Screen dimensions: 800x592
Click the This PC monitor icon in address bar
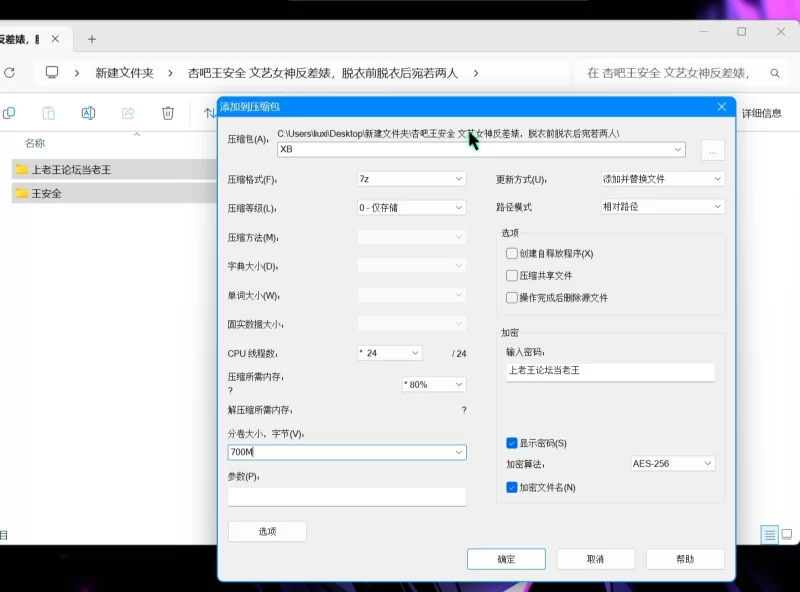tap(52, 72)
